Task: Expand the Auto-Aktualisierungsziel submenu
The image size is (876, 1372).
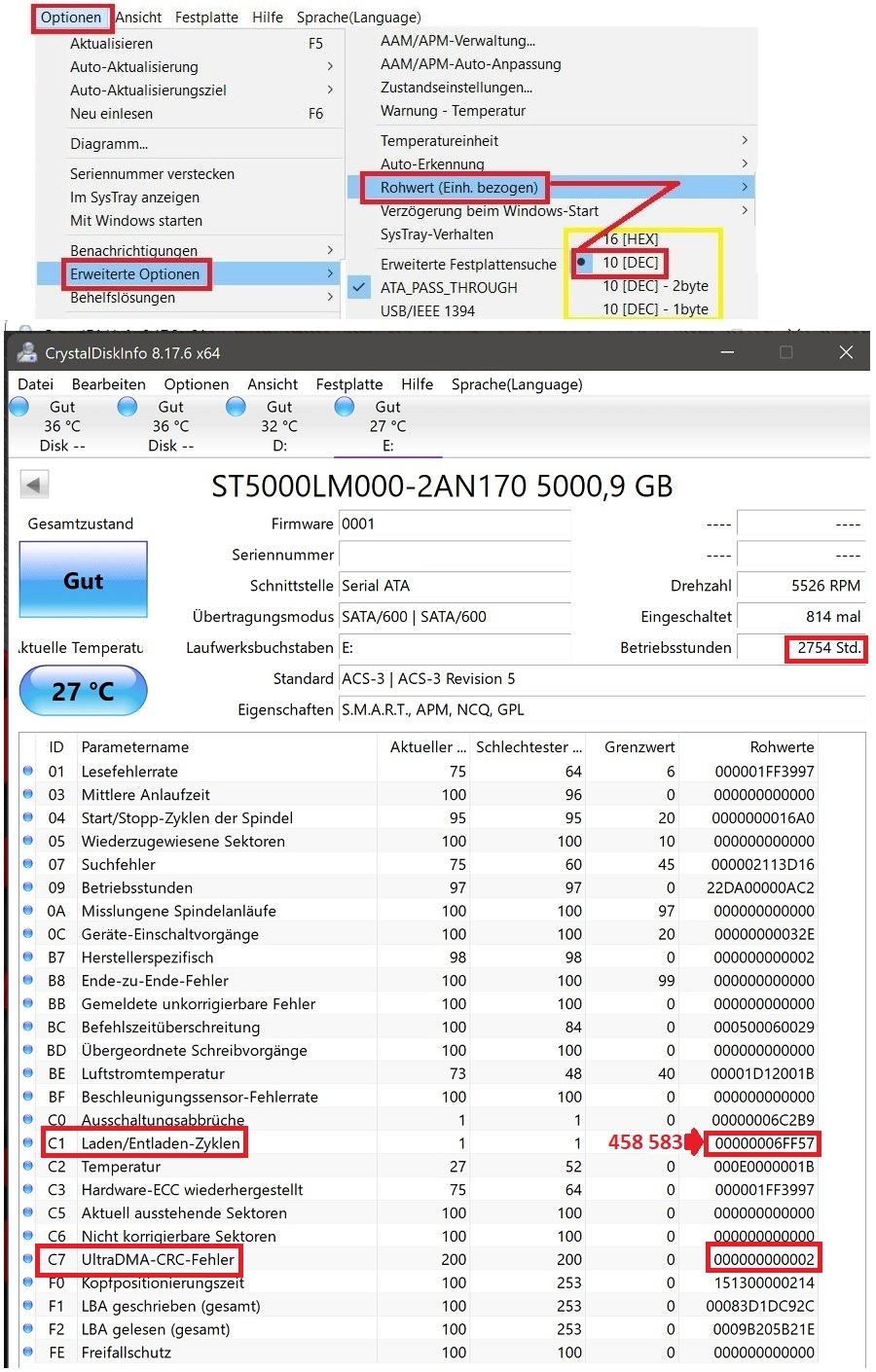Action: point(330,90)
